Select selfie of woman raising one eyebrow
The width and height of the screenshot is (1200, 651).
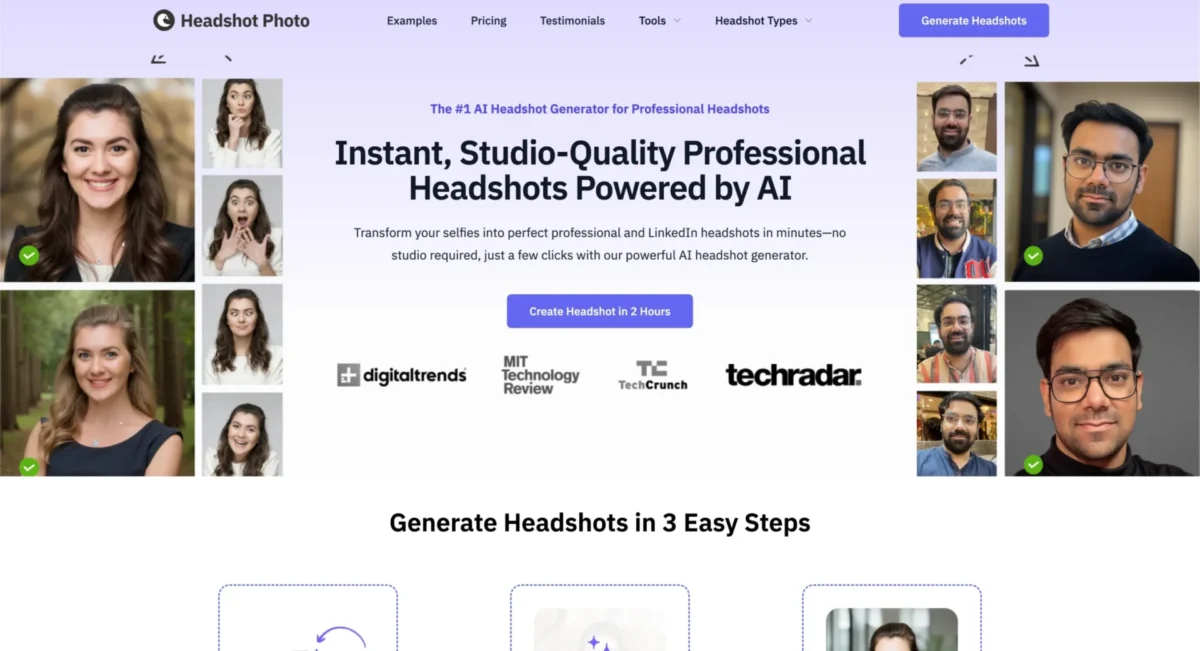[242, 334]
